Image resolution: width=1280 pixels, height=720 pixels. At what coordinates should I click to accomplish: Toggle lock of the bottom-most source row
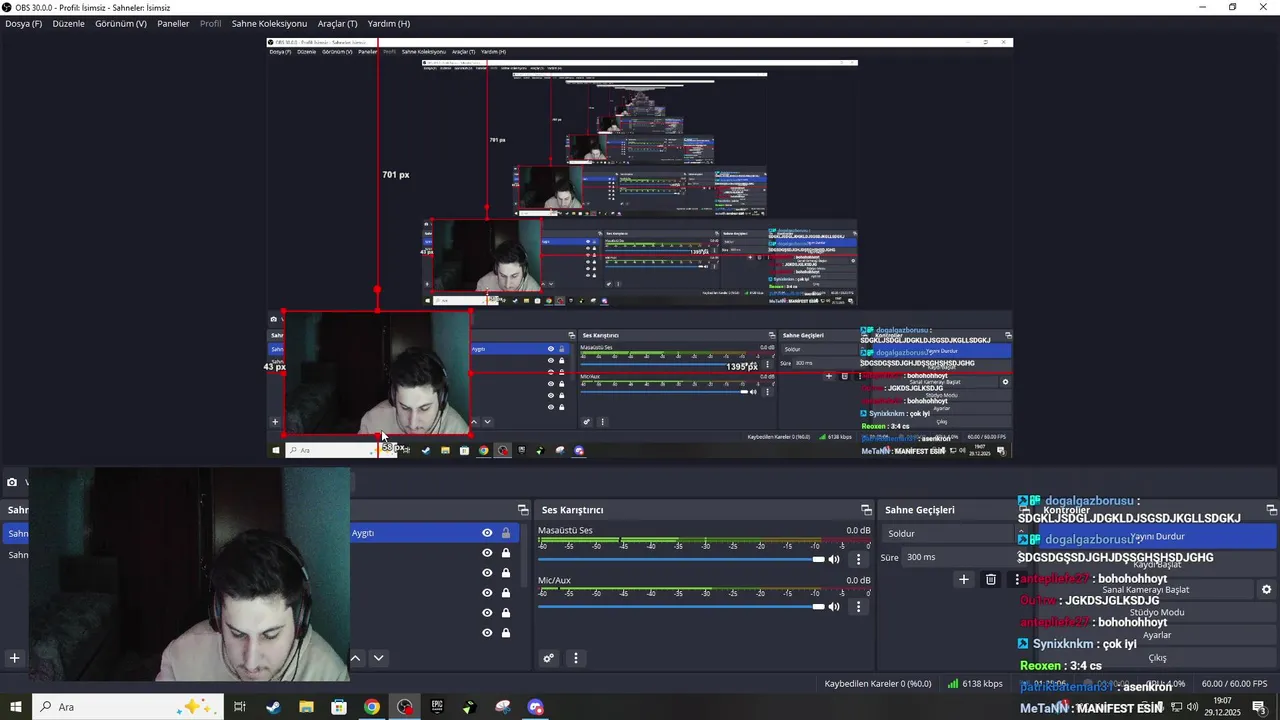(506, 633)
